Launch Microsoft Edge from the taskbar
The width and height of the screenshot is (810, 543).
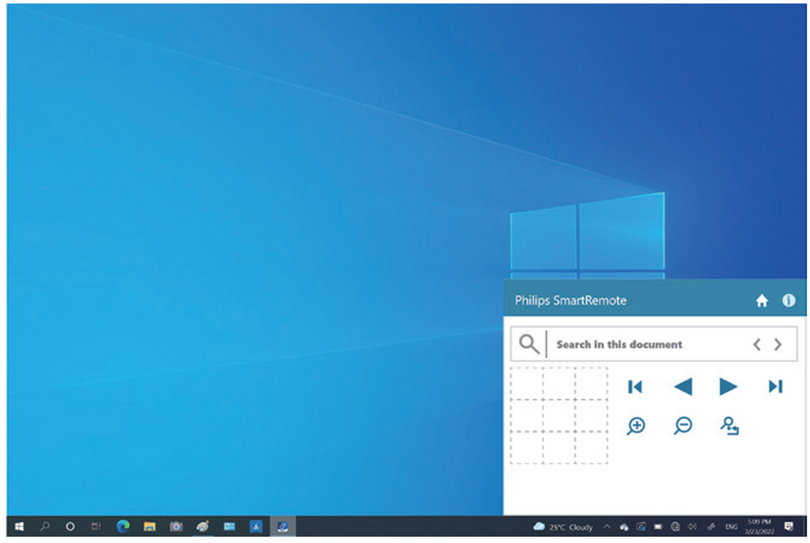(x=123, y=526)
